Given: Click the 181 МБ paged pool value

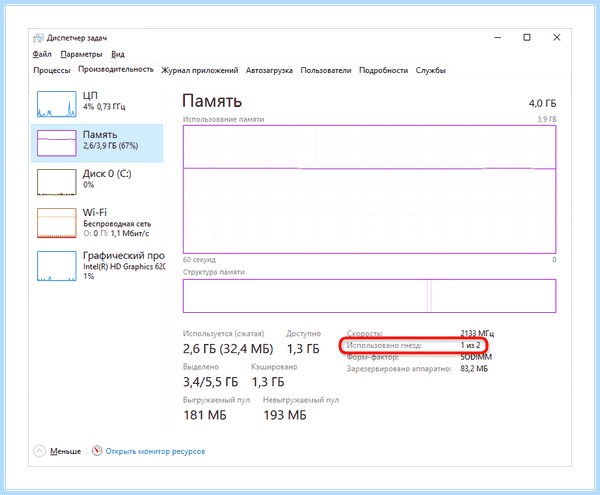Looking at the screenshot, I should click(205, 415).
